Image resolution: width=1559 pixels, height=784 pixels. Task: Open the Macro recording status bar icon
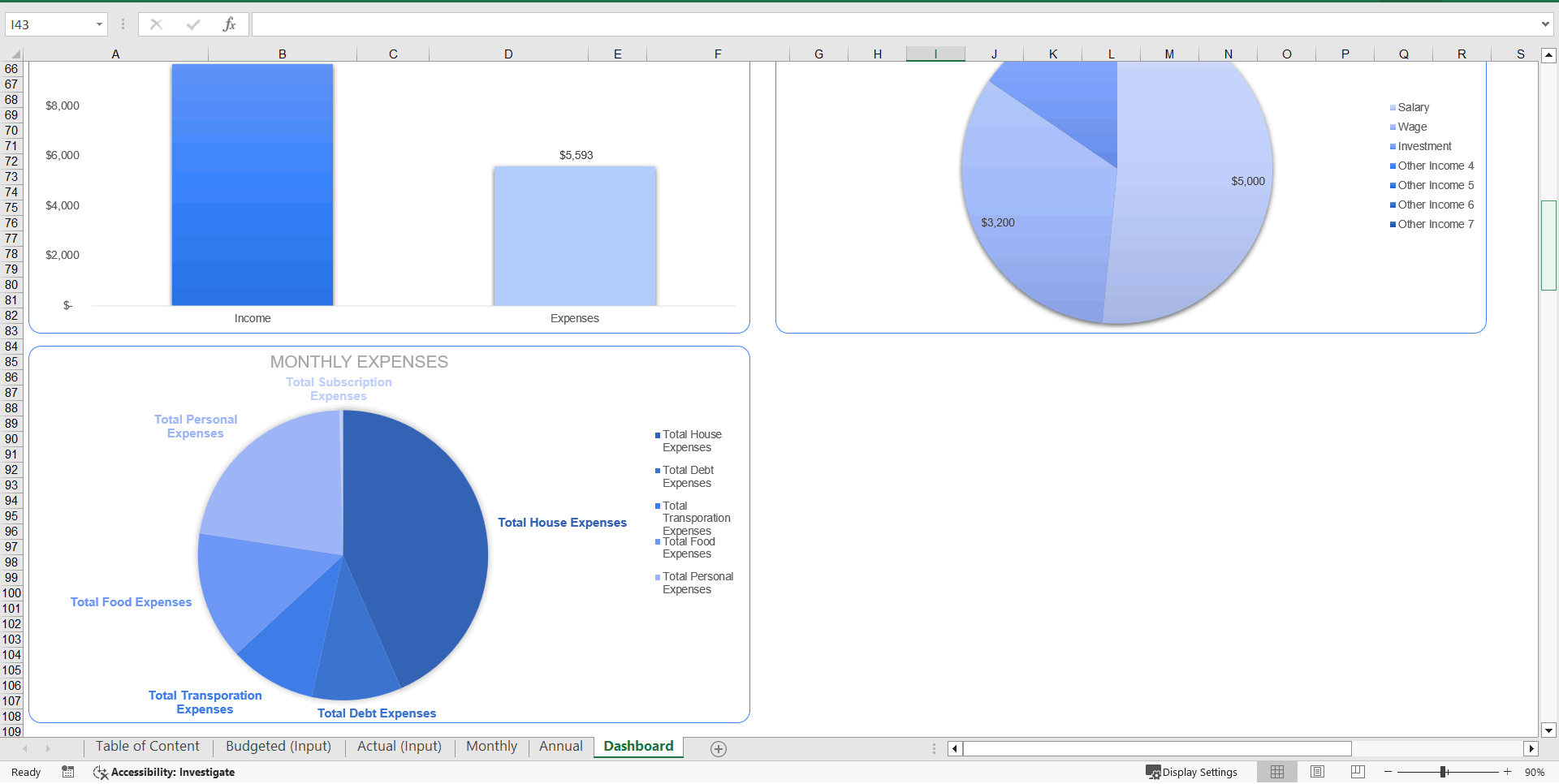click(x=68, y=772)
